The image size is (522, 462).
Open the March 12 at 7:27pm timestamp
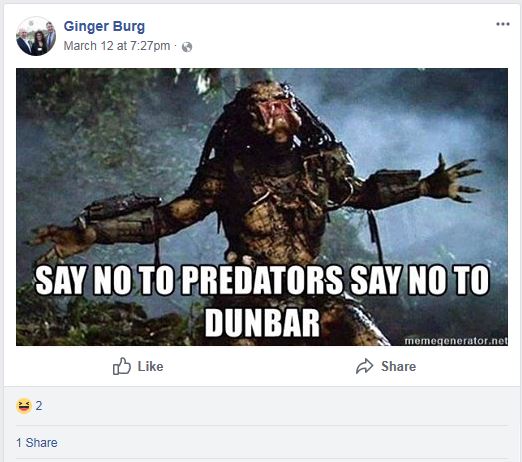coord(117,46)
